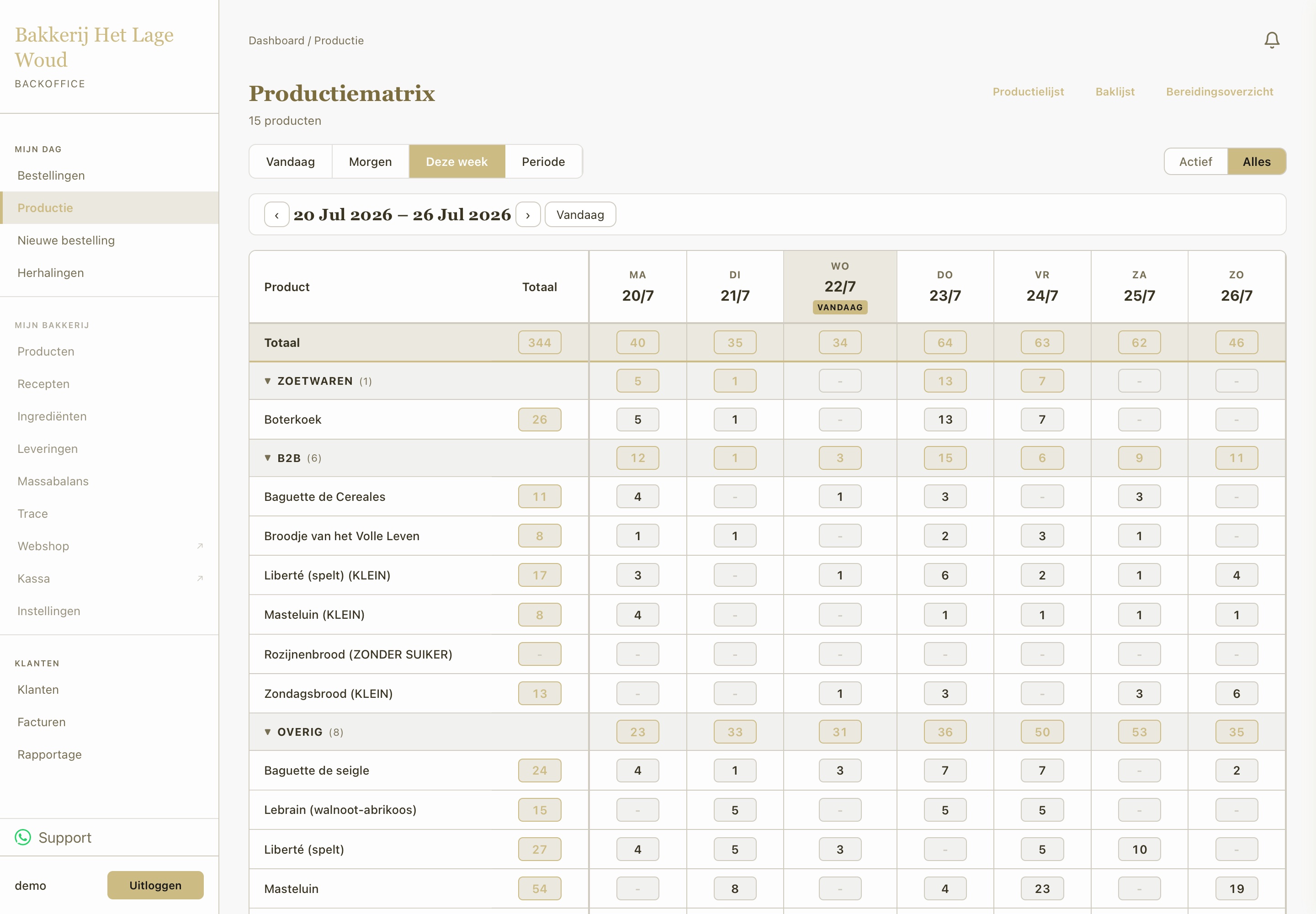Open Instellingen in sidebar

click(109, 611)
